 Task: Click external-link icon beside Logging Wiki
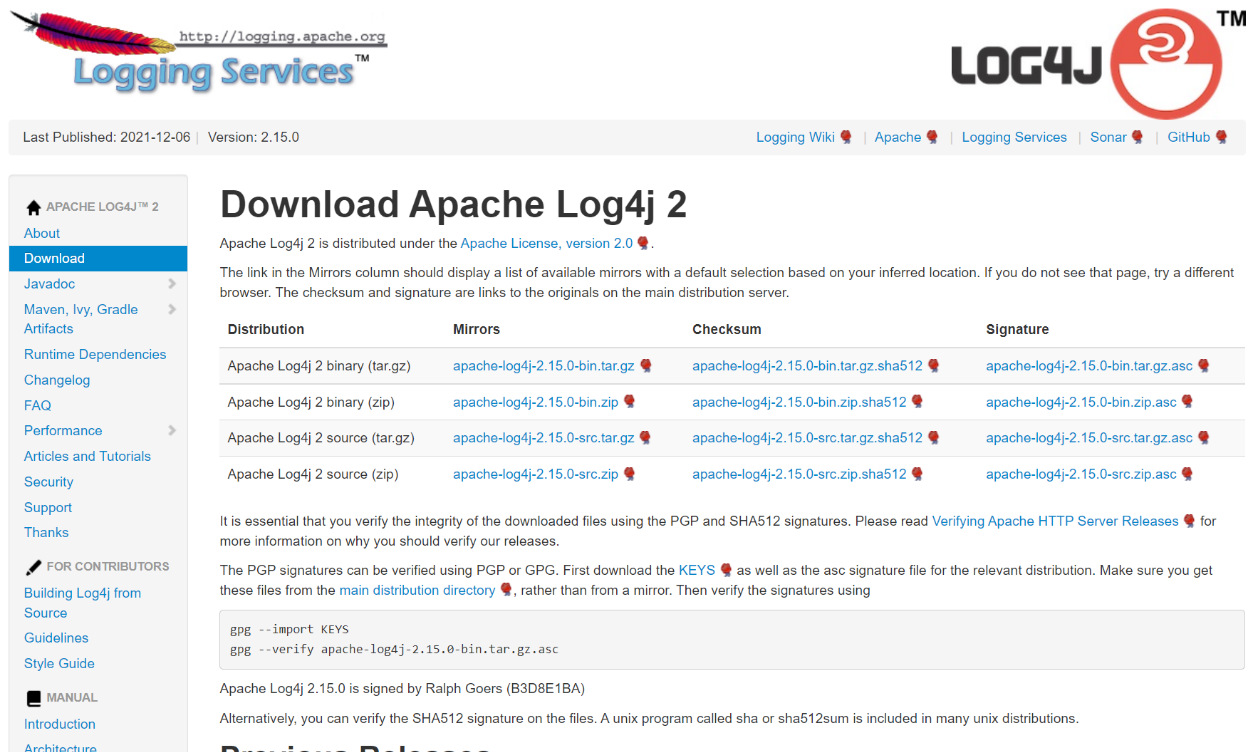click(846, 137)
